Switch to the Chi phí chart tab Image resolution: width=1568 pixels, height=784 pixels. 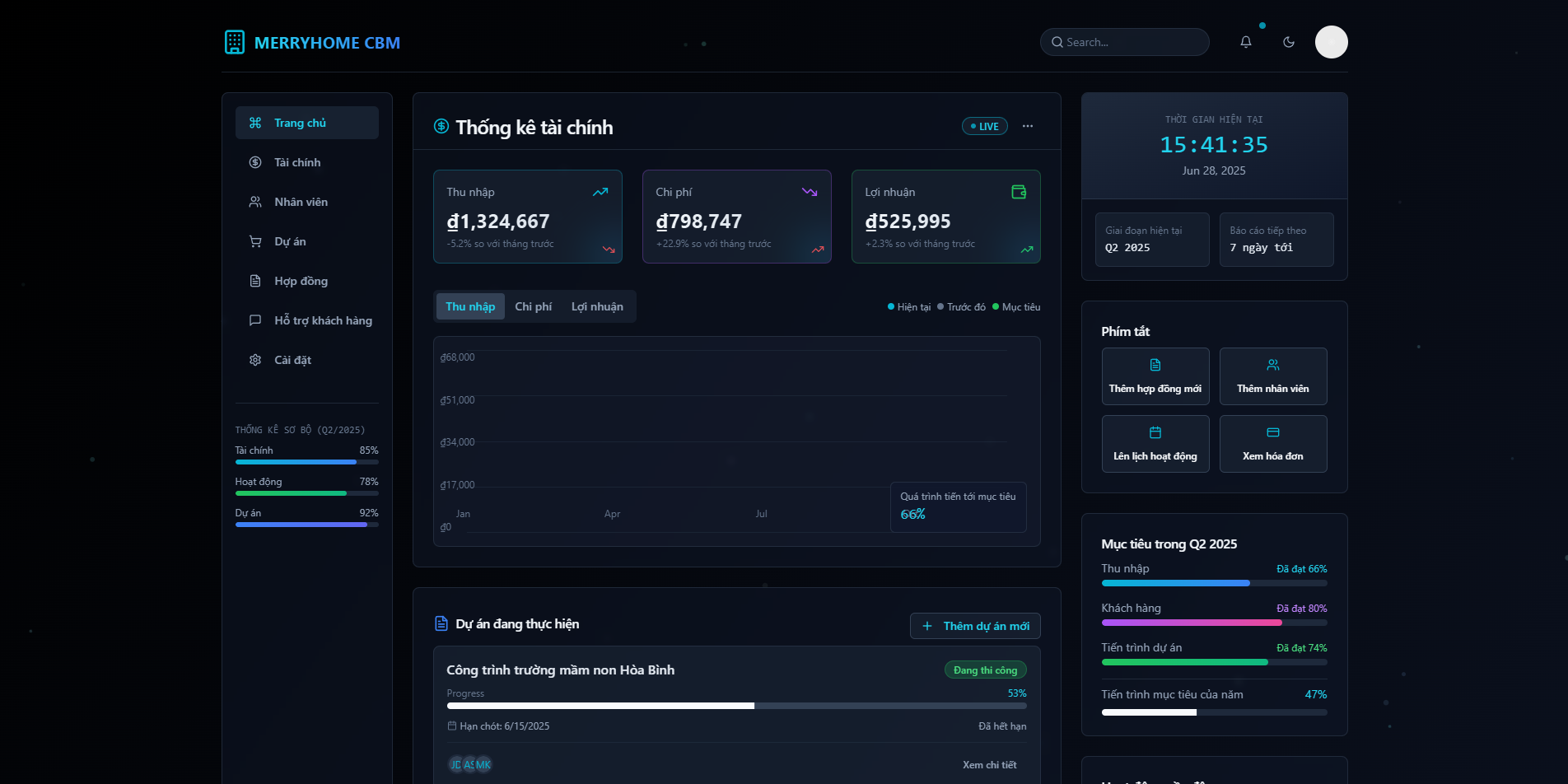click(534, 306)
